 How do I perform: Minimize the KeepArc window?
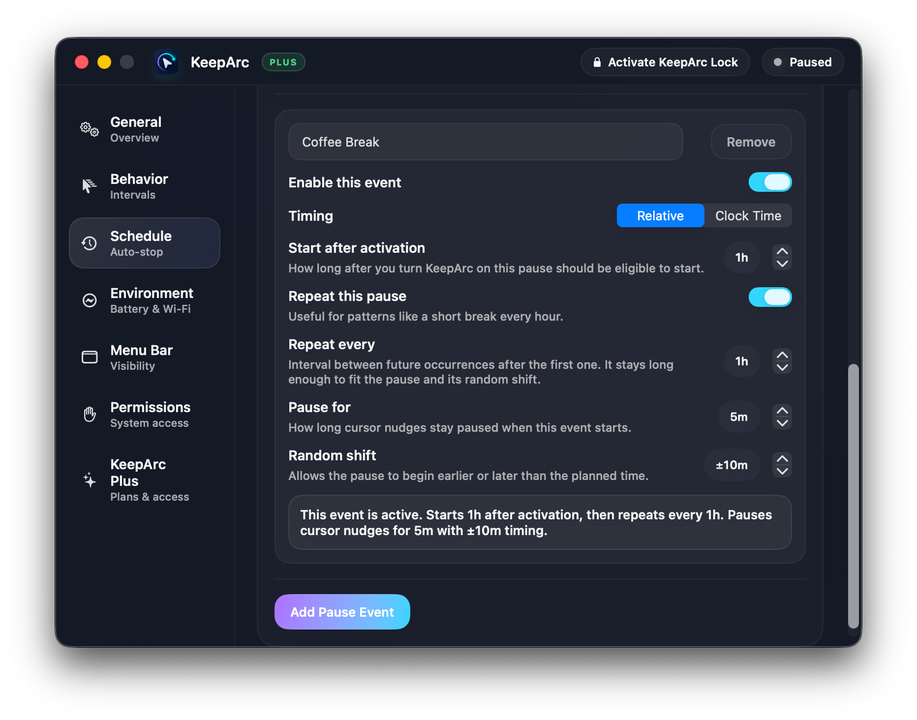coord(104,62)
